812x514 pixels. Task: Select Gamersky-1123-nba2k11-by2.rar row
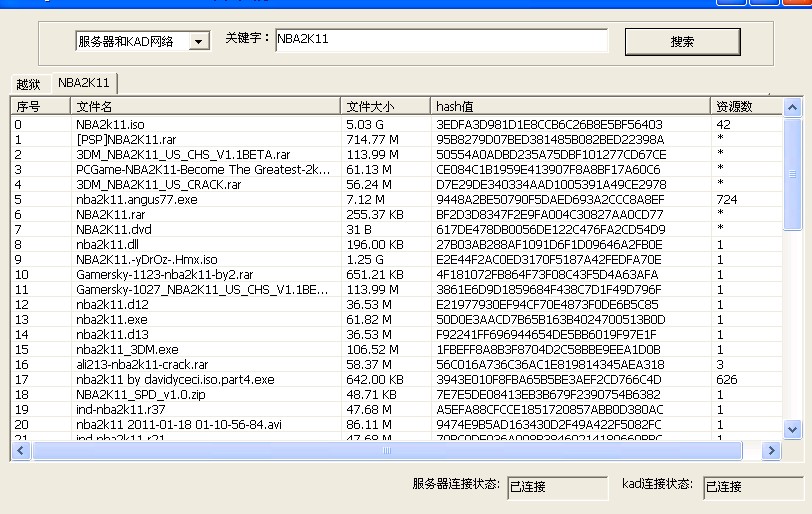(397, 274)
